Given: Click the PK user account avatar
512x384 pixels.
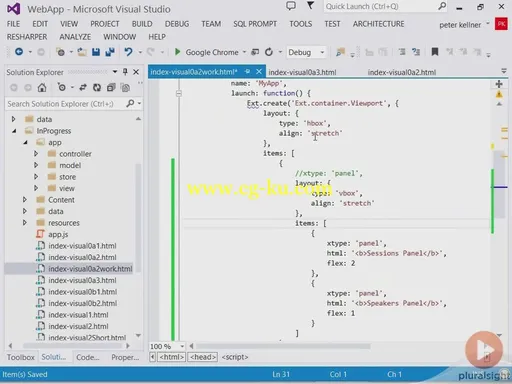Looking at the screenshot, I should pyautogui.click(x=501, y=24).
